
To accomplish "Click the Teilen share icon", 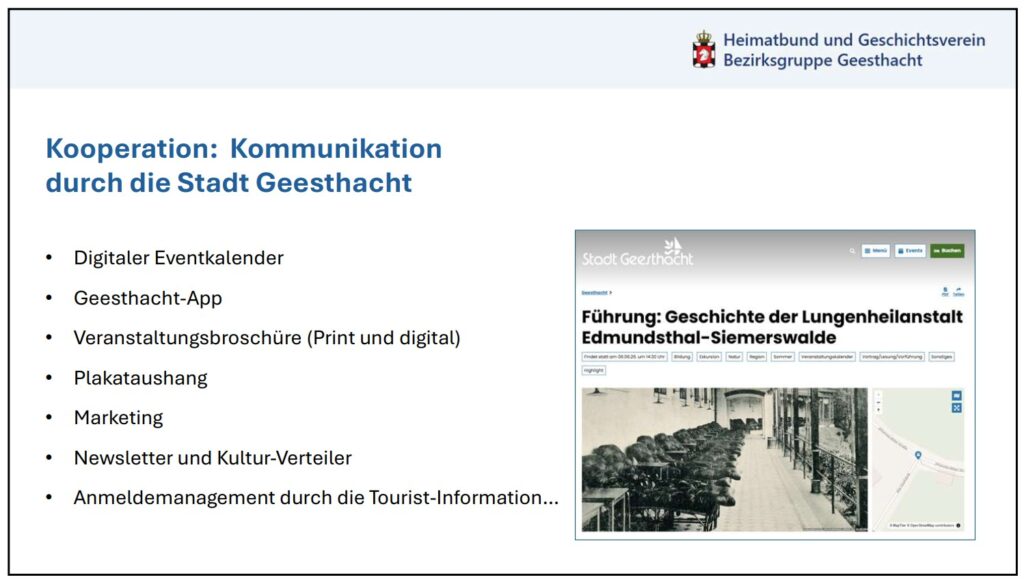I will [958, 292].
